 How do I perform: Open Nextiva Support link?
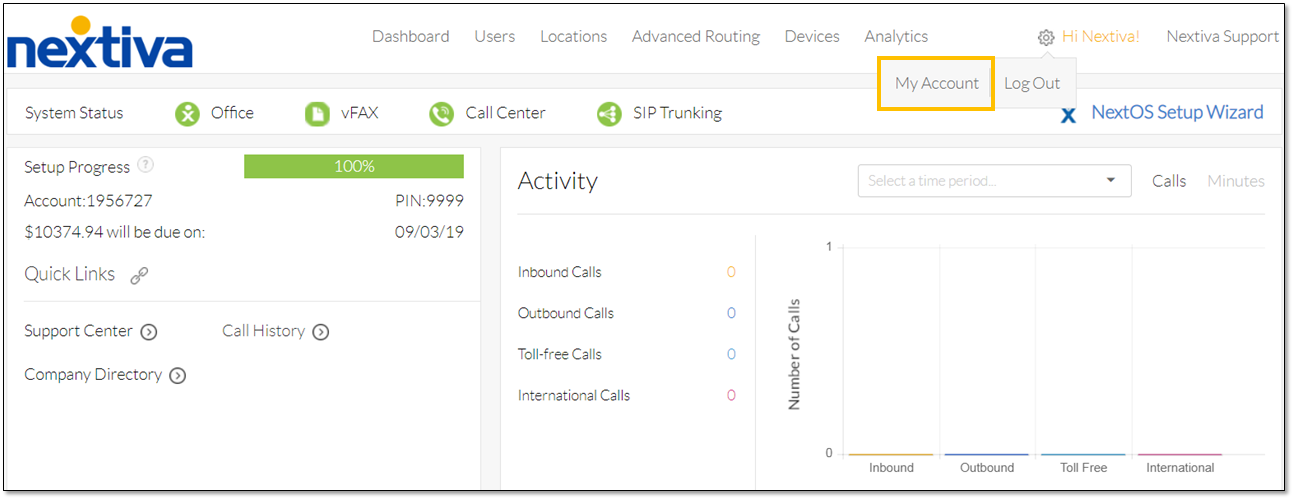[x=1223, y=36]
